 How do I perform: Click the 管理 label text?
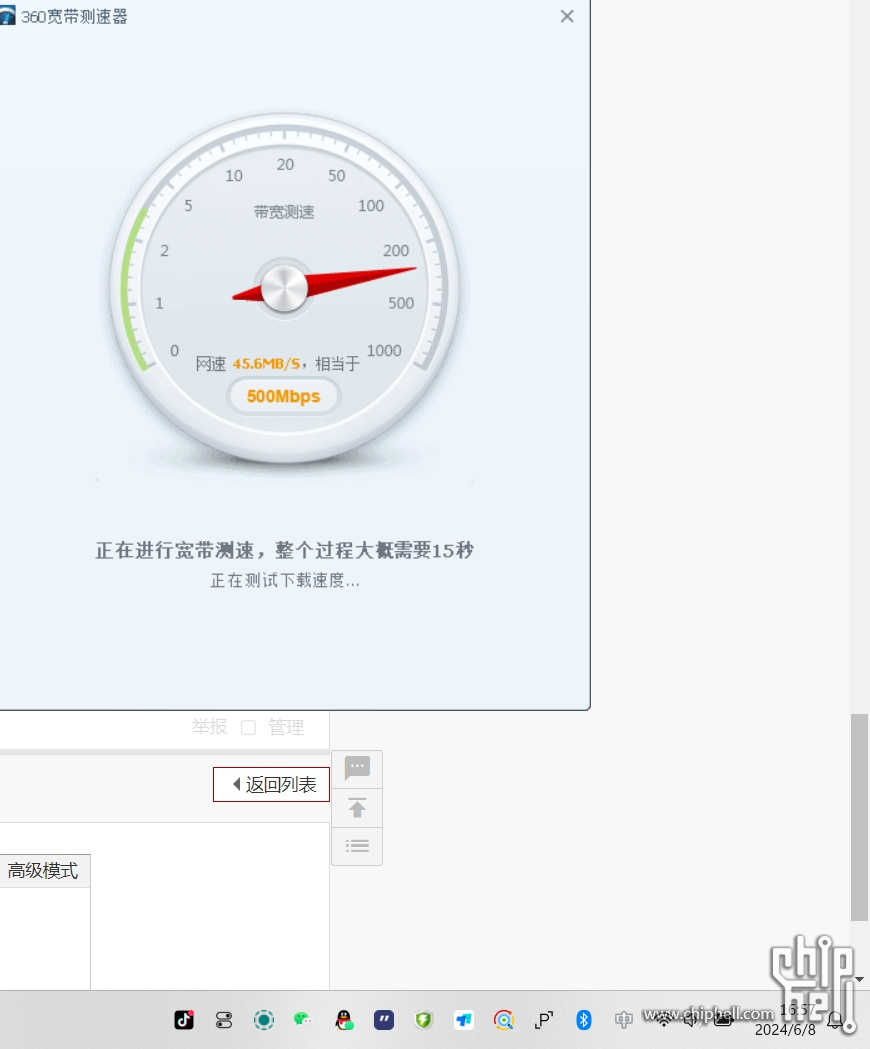286,727
